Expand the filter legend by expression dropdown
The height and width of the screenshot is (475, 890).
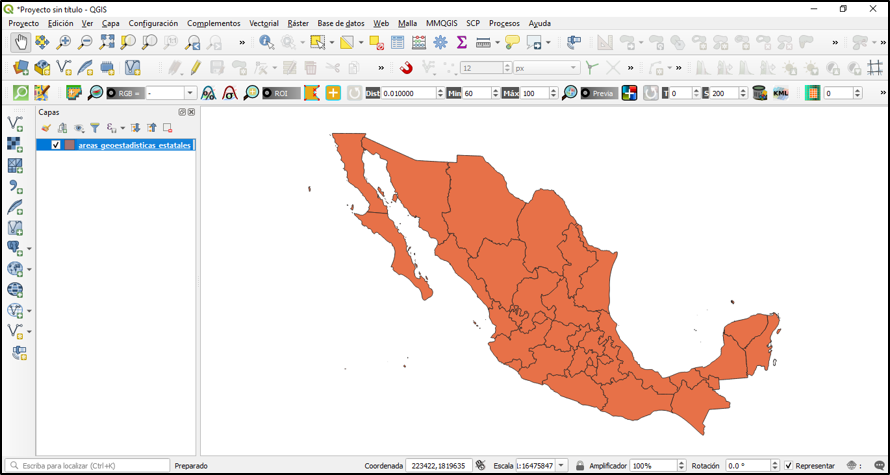123,128
